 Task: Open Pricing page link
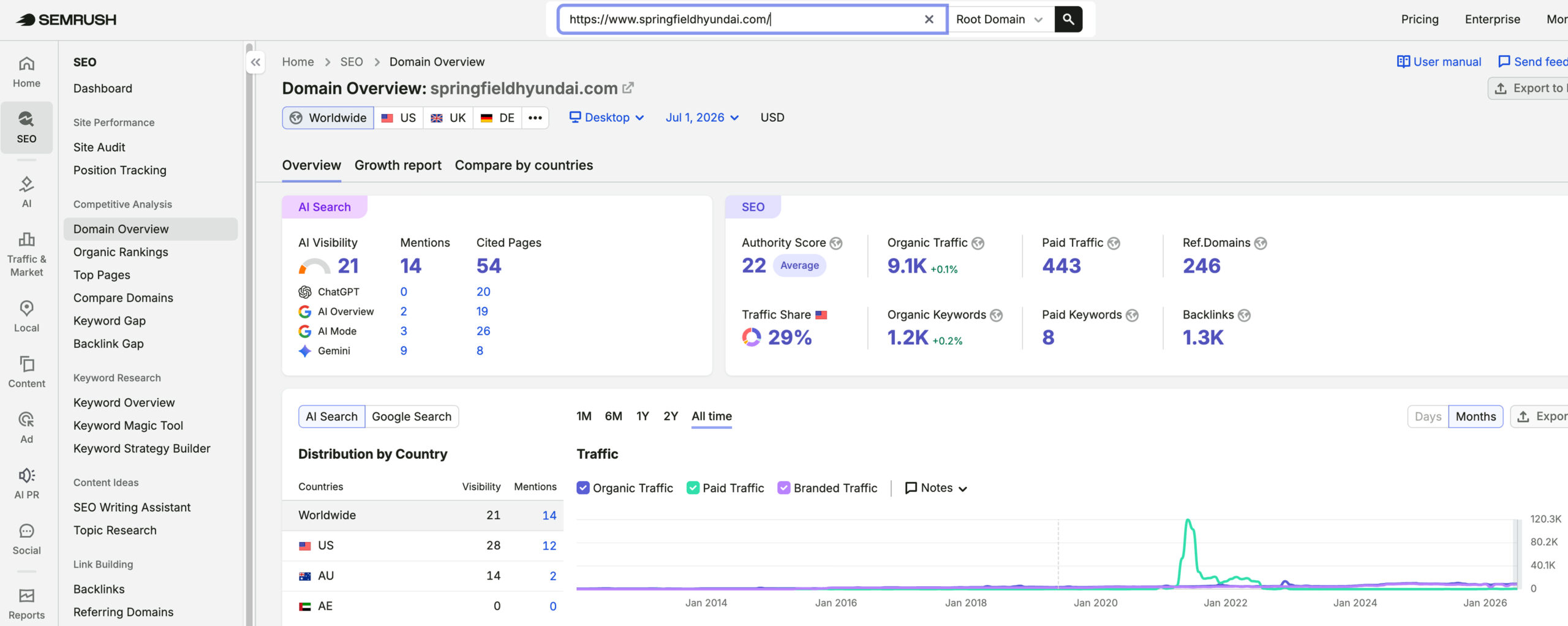coord(1420,19)
